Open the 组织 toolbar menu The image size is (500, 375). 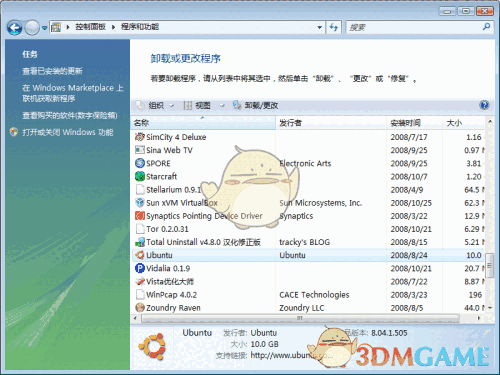(155, 105)
